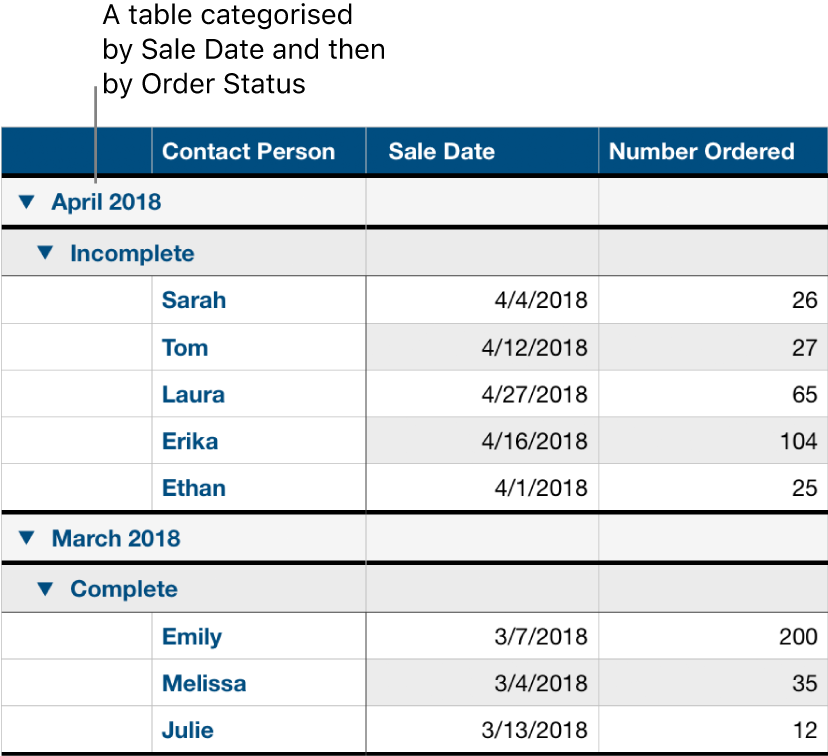
Task: Click the disclosure triangle beside Complete
Action: coord(45,589)
